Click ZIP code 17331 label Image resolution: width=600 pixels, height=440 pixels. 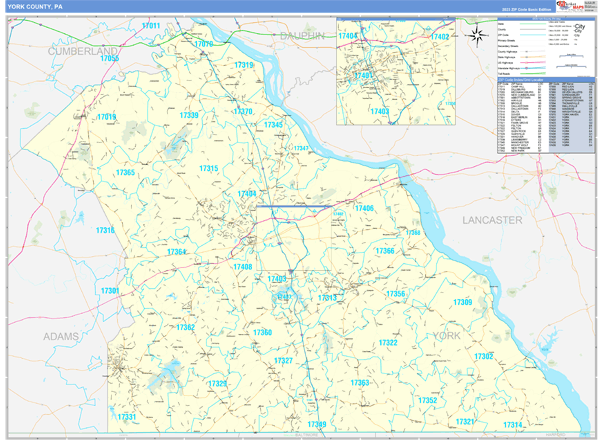[x=127, y=416]
